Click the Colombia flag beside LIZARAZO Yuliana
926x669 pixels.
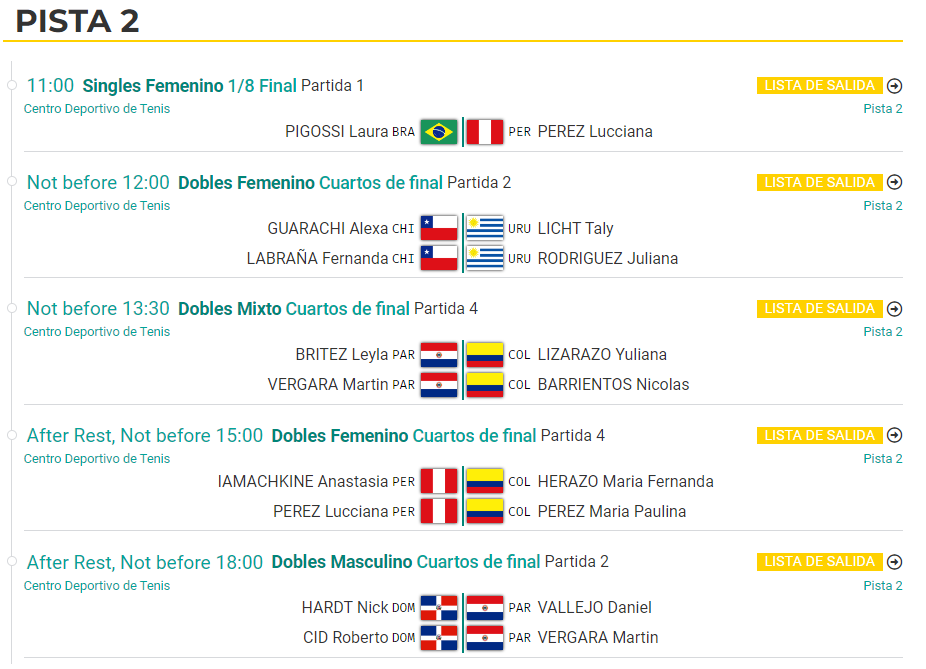click(x=484, y=355)
